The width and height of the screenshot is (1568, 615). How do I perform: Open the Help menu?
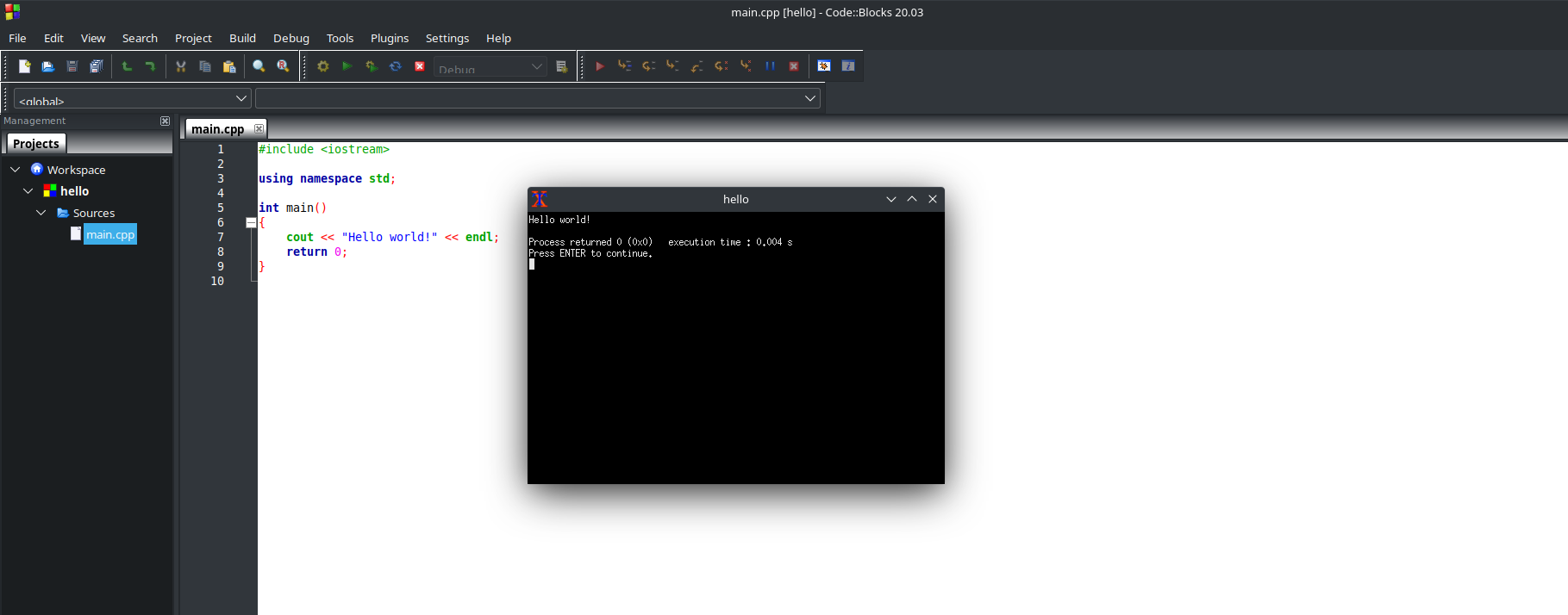[498, 38]
